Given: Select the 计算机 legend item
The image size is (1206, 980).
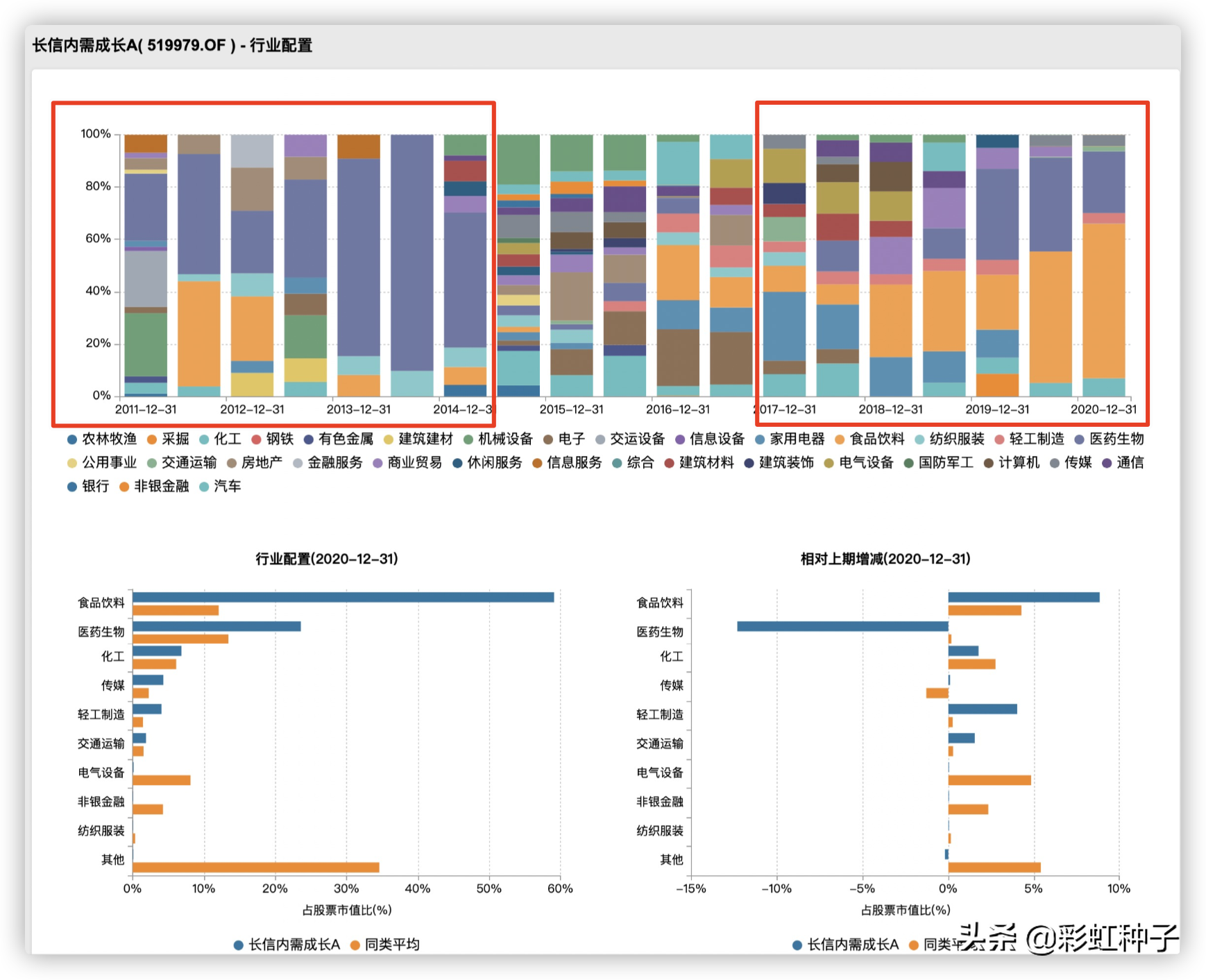Looking at the screenshot, I should click(1012, 462).
